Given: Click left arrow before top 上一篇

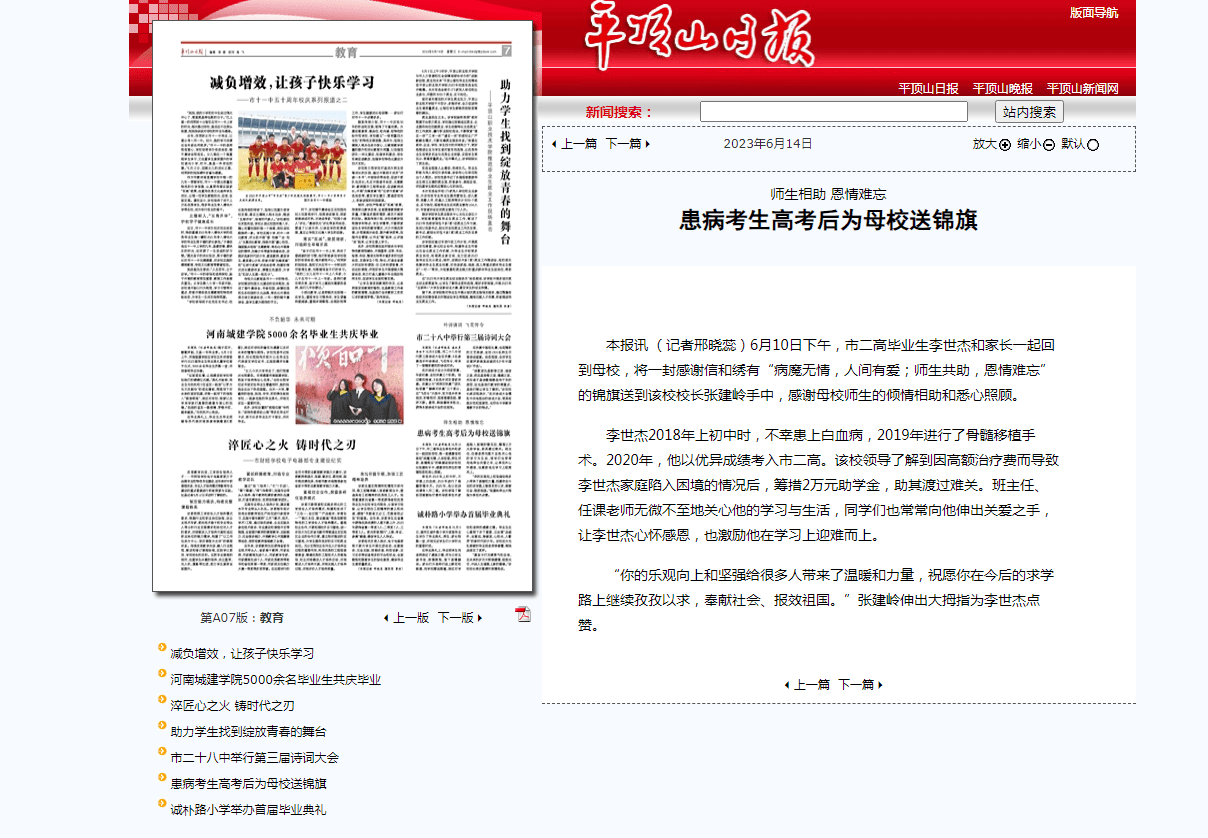Looking at the screenshot, I should point(554,144).
